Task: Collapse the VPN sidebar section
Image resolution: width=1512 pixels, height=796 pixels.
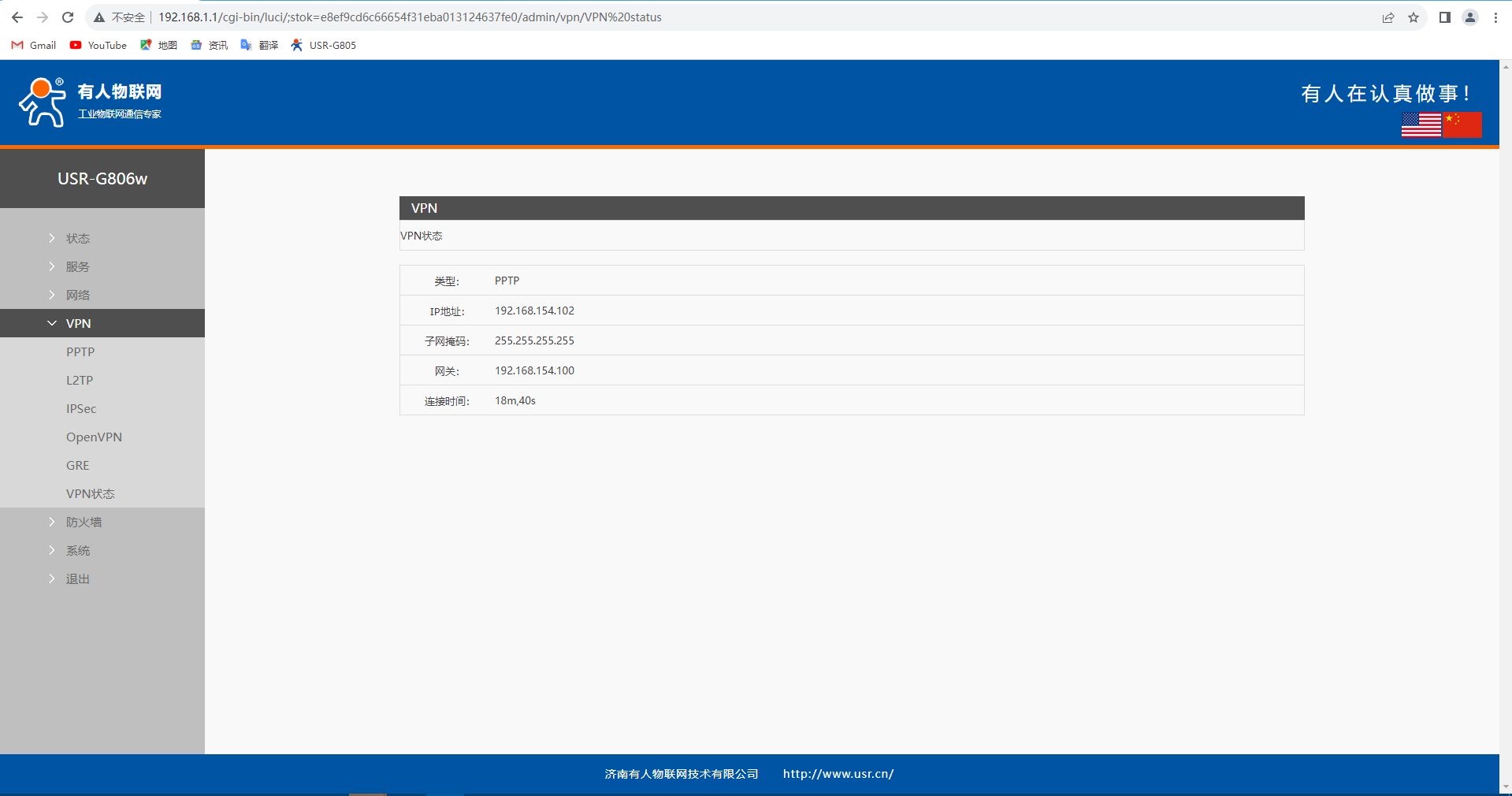Action: coord(78,323)
